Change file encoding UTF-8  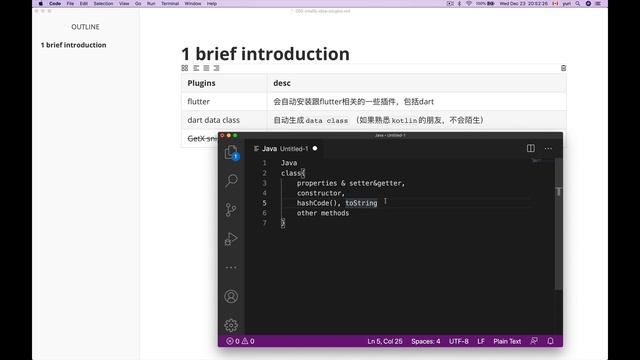(x=459, y=341)
